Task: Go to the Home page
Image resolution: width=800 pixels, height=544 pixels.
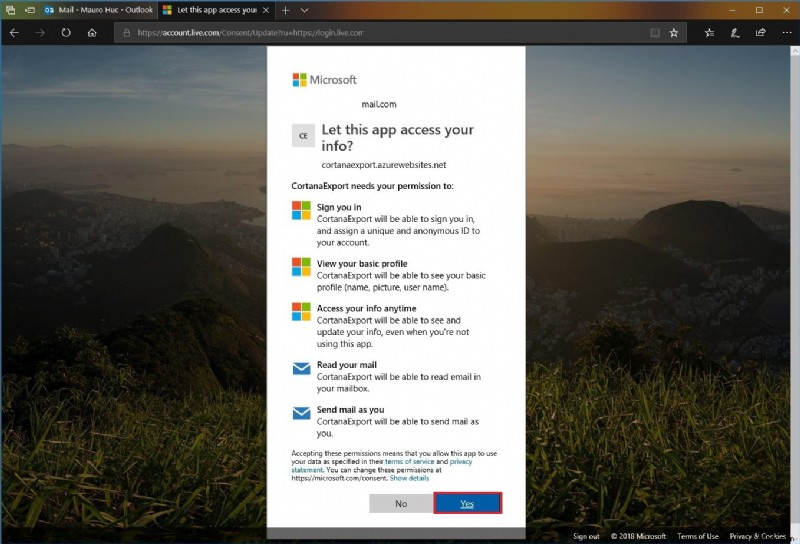Action: tap(92, 33)
